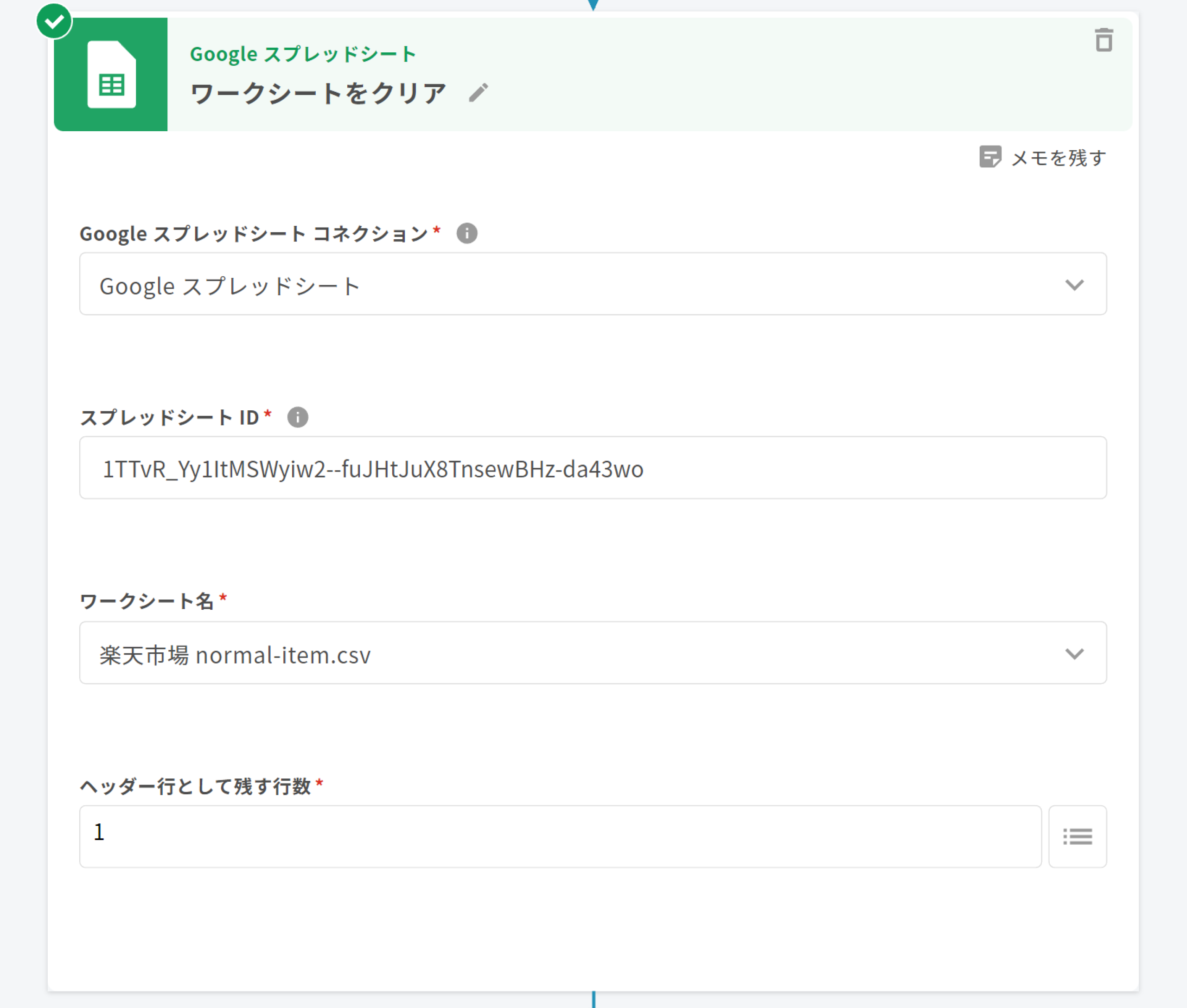Viewport: 1187px width, 1008px height.
Task: Click info icon beside スプレッドシート ID
Action: point(297,417)
